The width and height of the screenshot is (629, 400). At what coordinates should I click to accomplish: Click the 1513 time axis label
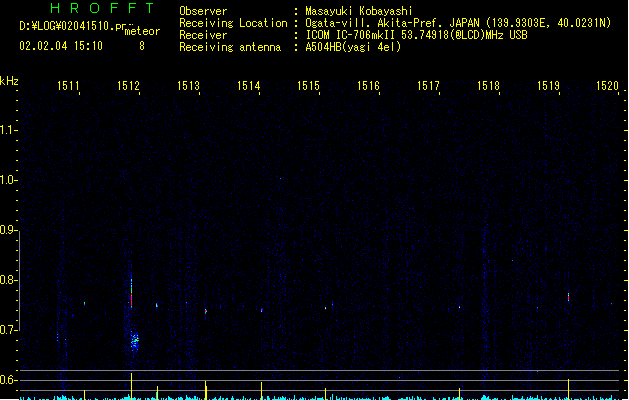point(188,86)
